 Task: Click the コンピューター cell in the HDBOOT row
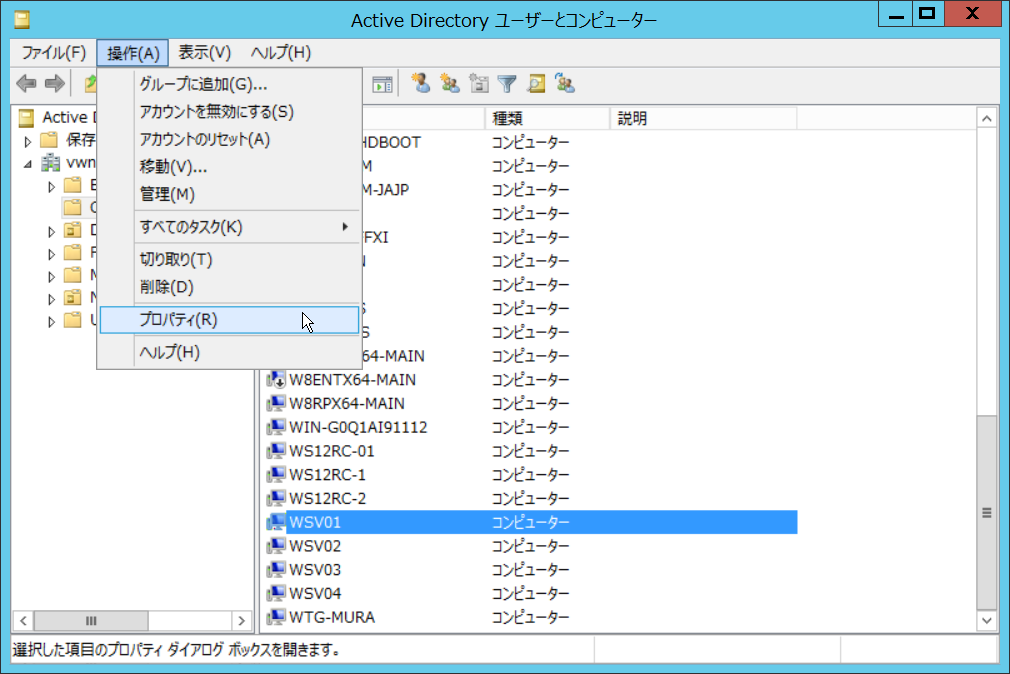click(x=531, y=142)
